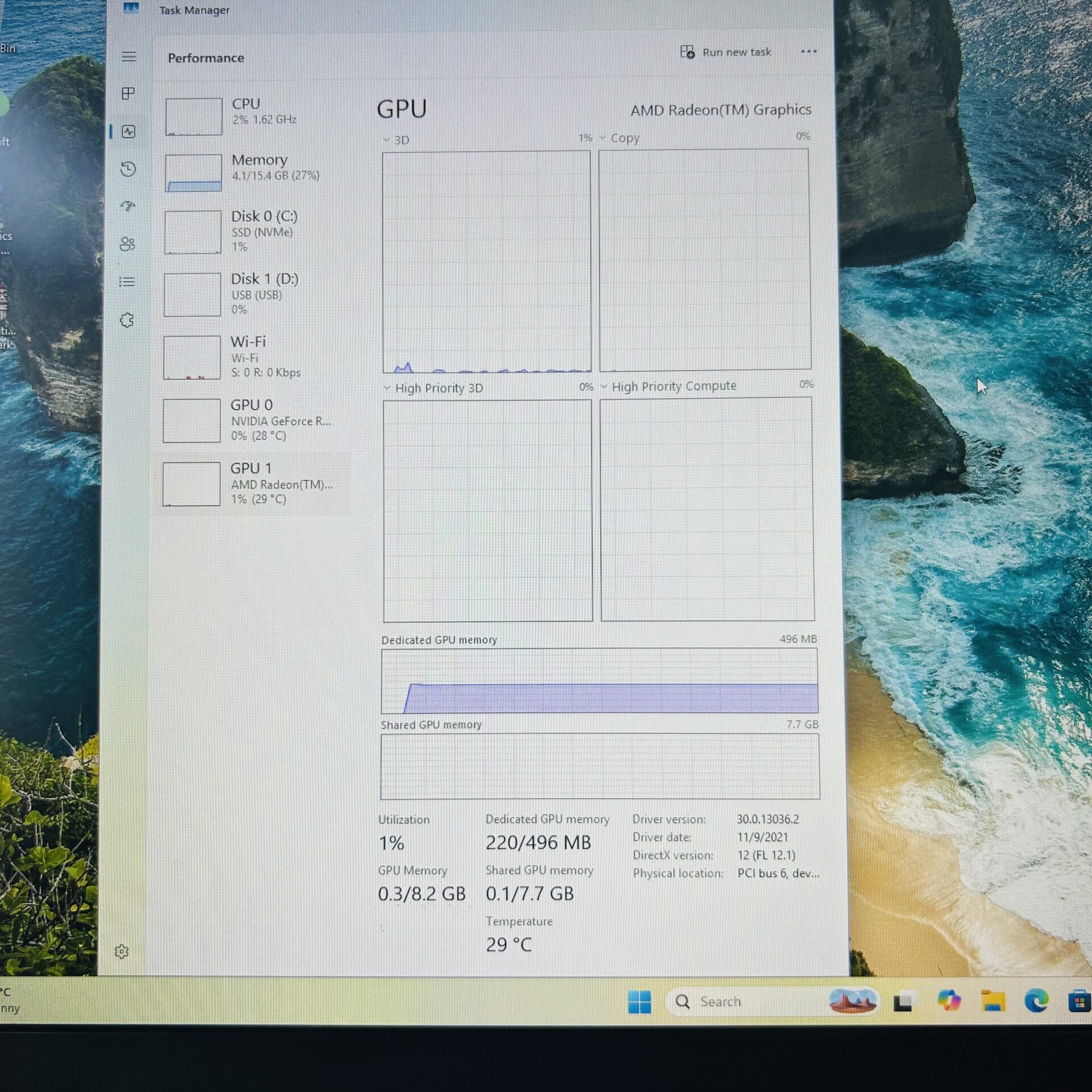This screenshot has height=1092, width=1092.
Task: Click the 220/496 MB dedicated memory value
Action: [538, 842]
